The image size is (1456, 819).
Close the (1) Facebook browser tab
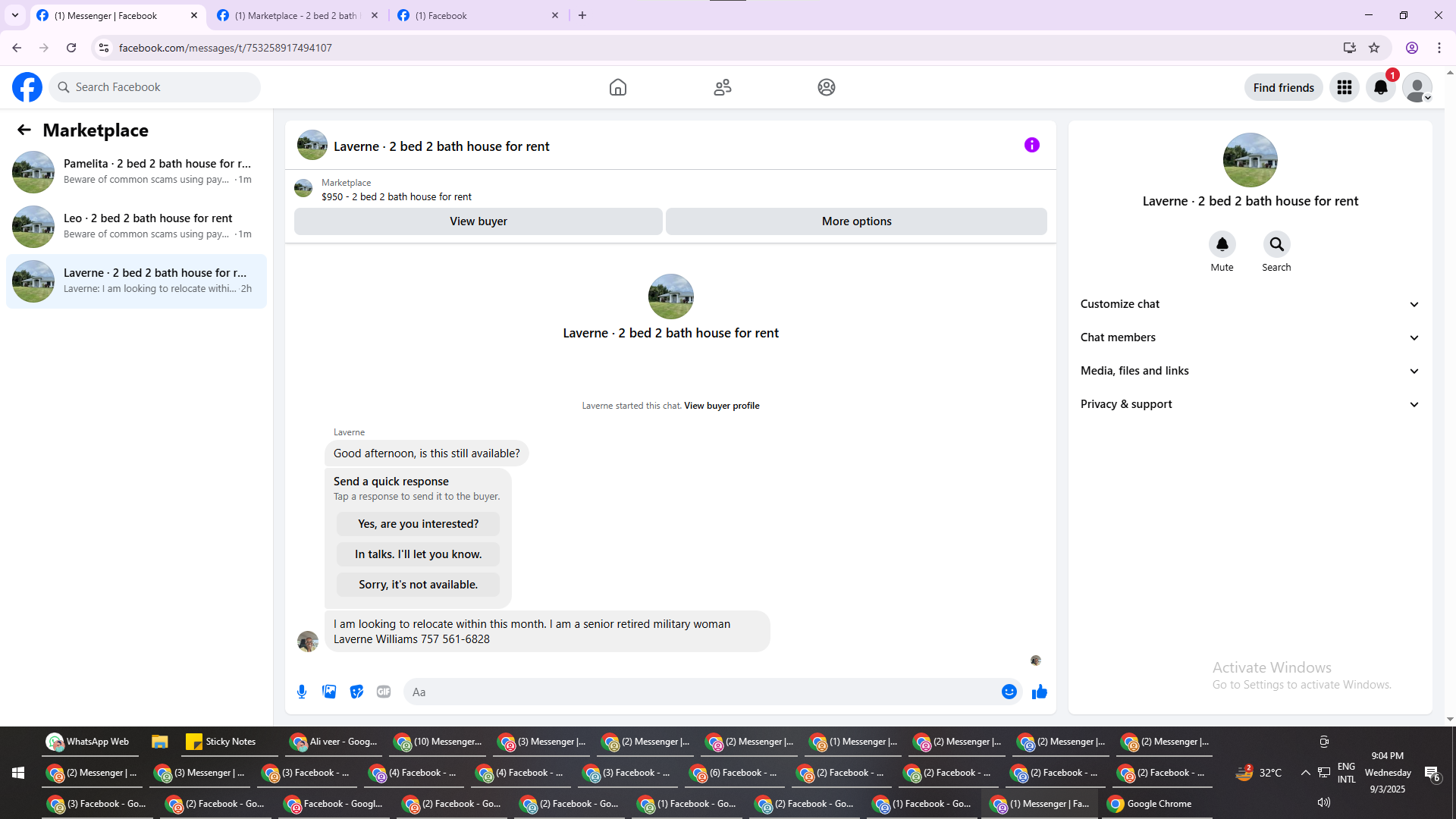point(555,15)
